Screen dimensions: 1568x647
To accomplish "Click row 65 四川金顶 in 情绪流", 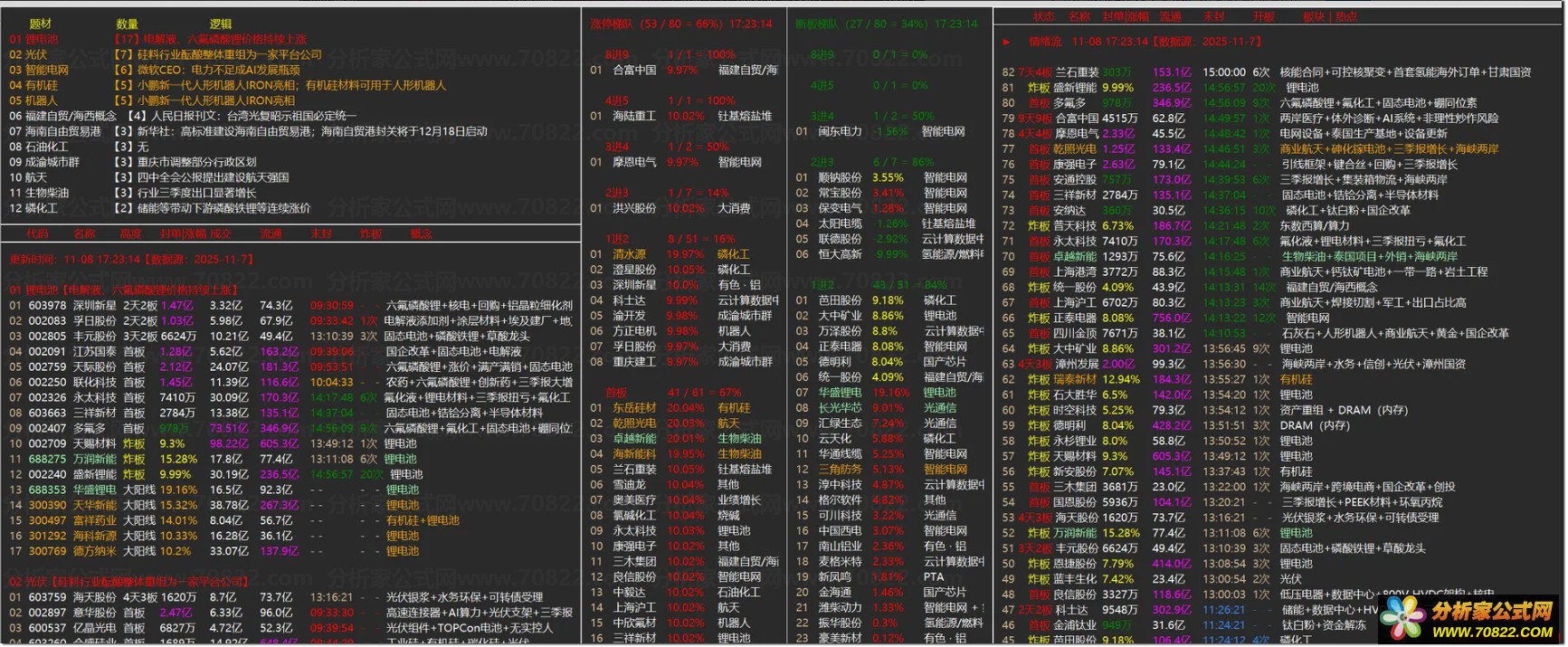I will click(x=1256, y=334).
